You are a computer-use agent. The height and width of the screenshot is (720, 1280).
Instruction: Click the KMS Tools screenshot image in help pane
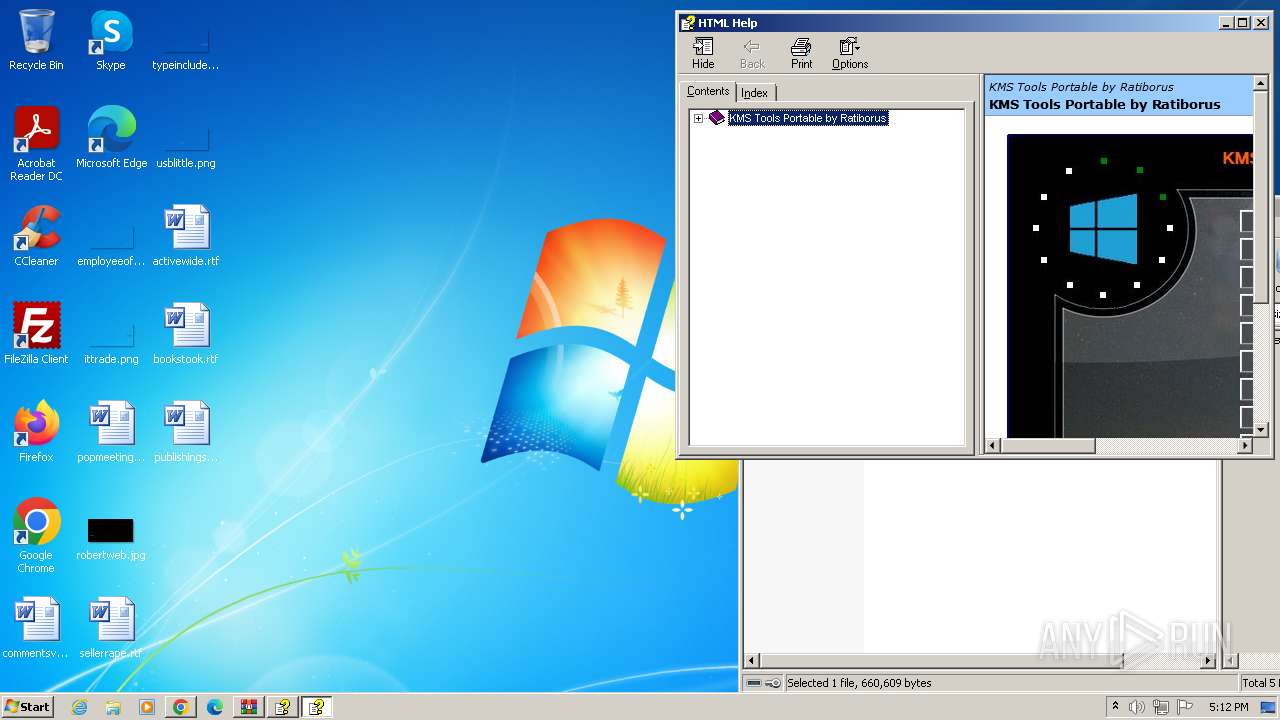1130,285
